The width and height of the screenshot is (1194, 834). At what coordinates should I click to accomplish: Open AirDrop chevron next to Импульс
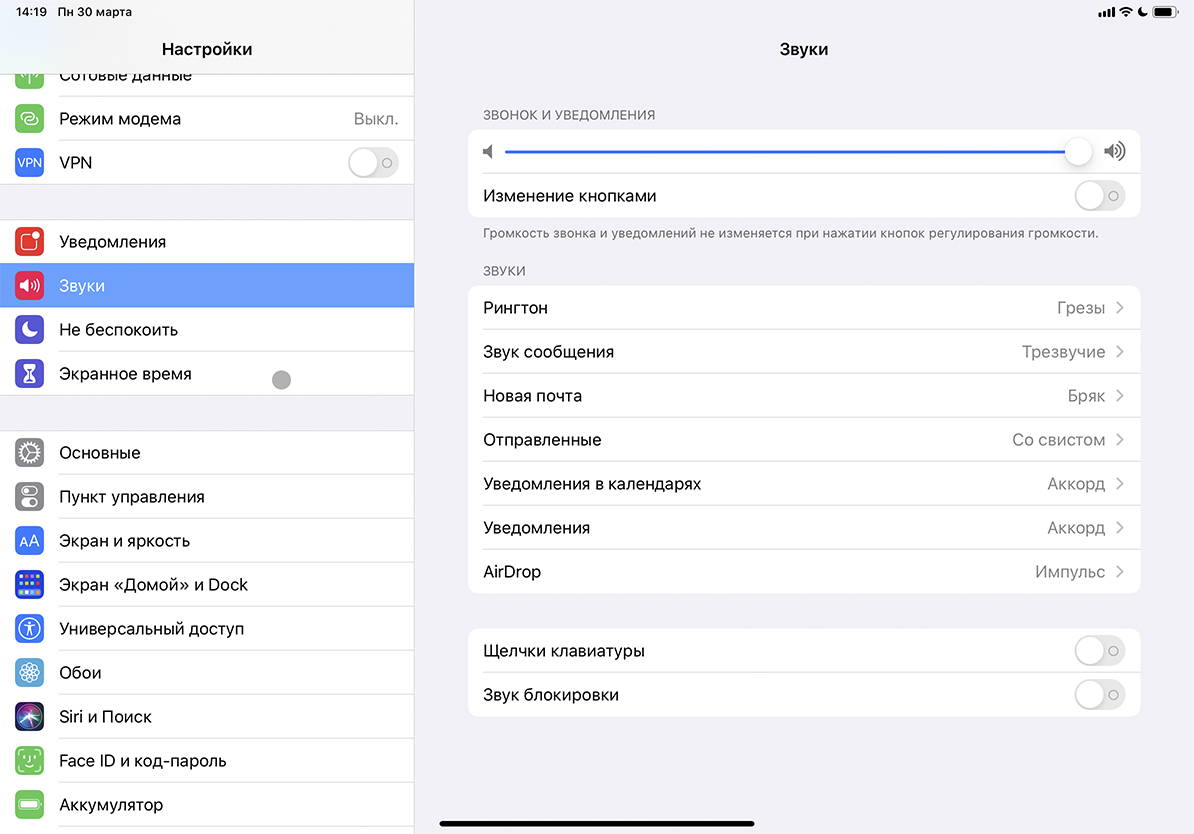click(1120, 572)
